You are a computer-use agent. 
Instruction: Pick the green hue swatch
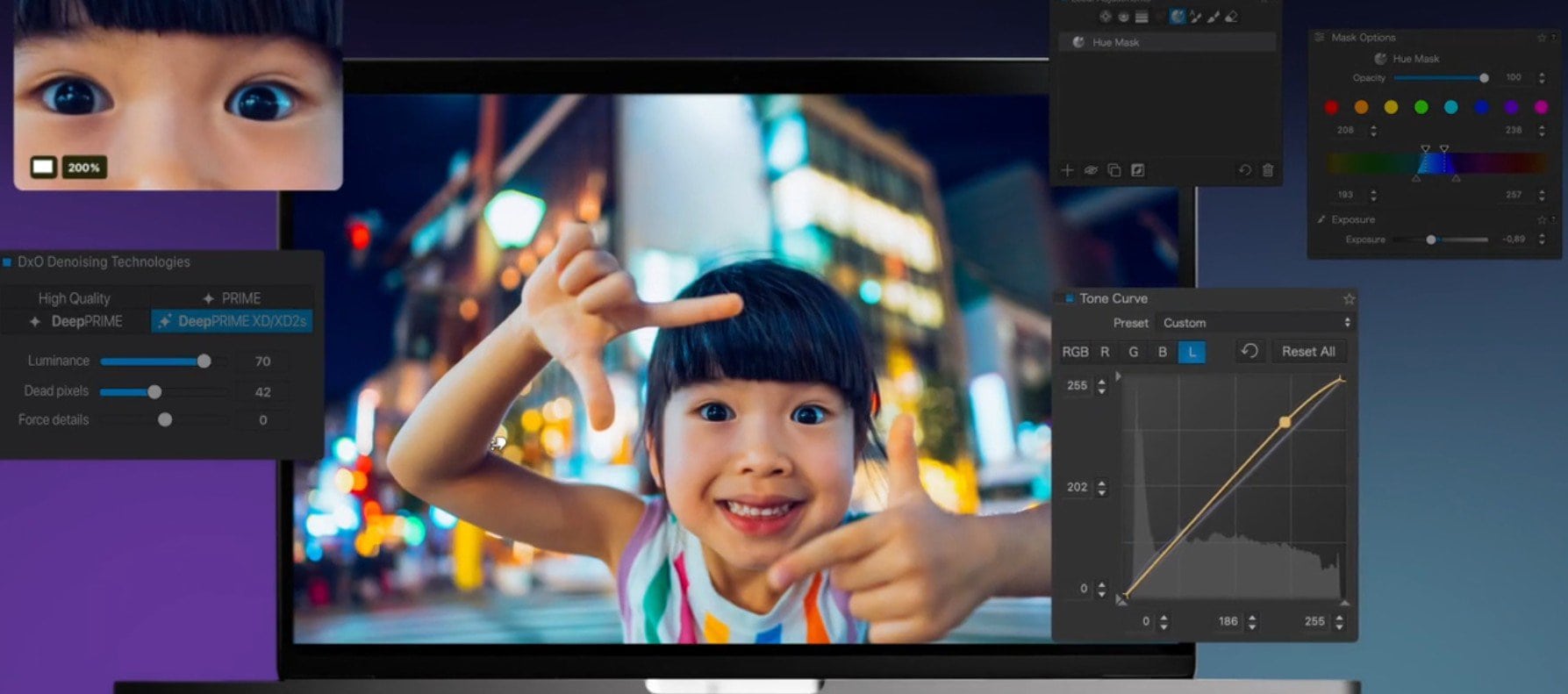[x=1421, y=107]
